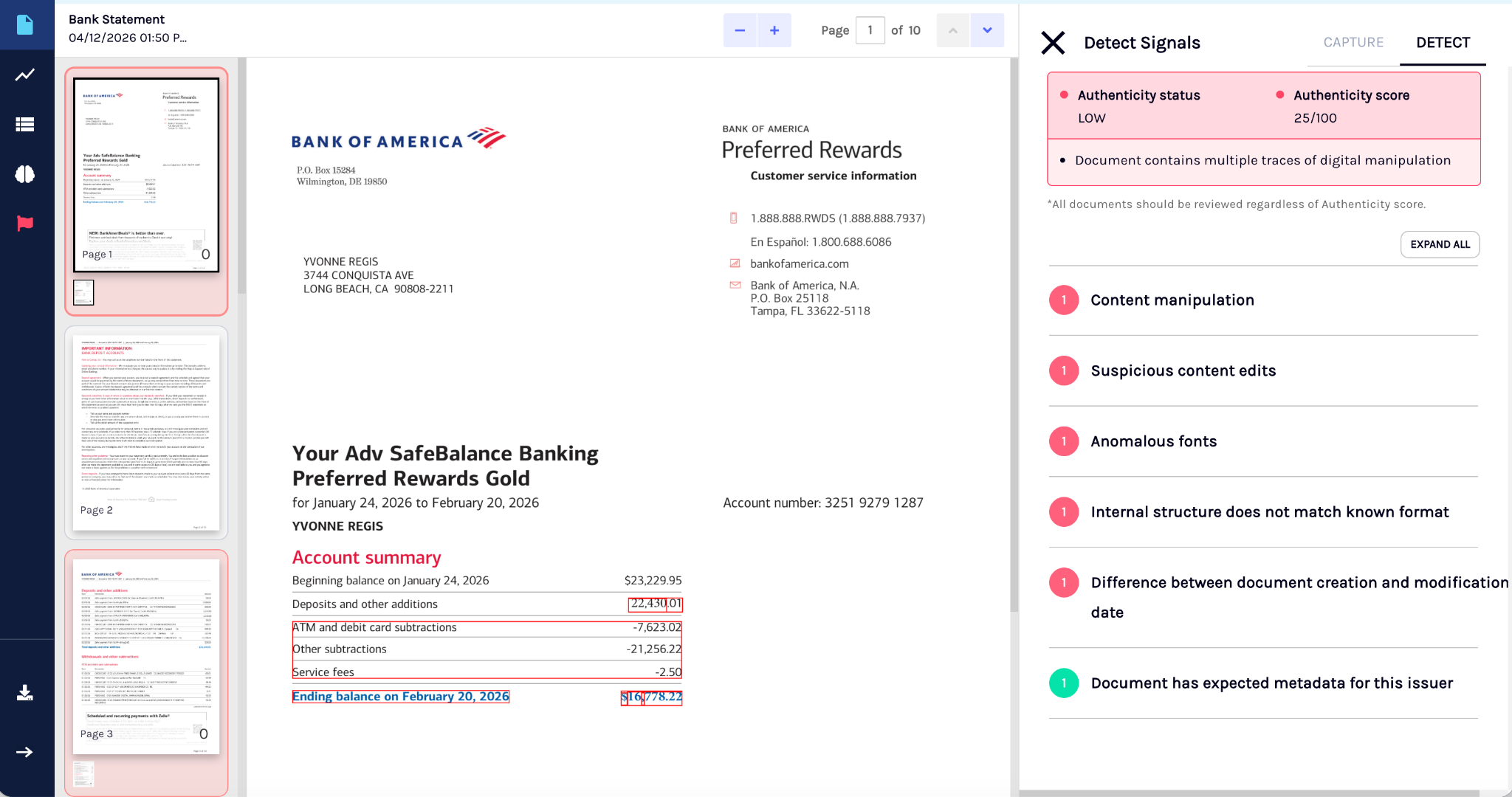Select the Page 3 thumbnail
Screen dimensions: 1512x797
point(146,656)
